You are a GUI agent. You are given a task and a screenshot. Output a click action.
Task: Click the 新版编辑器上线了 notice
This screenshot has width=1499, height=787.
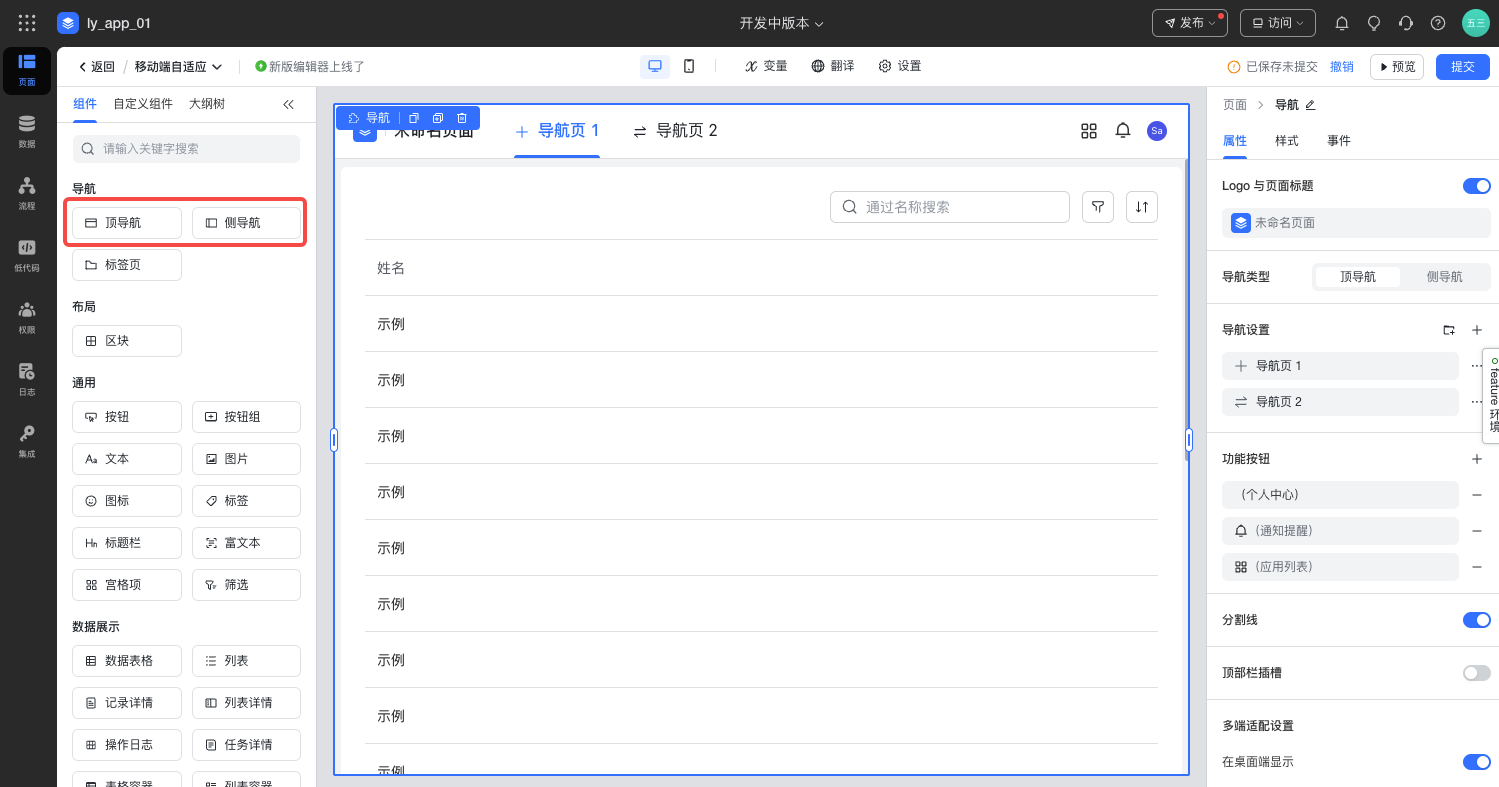[x=310, y=67]
